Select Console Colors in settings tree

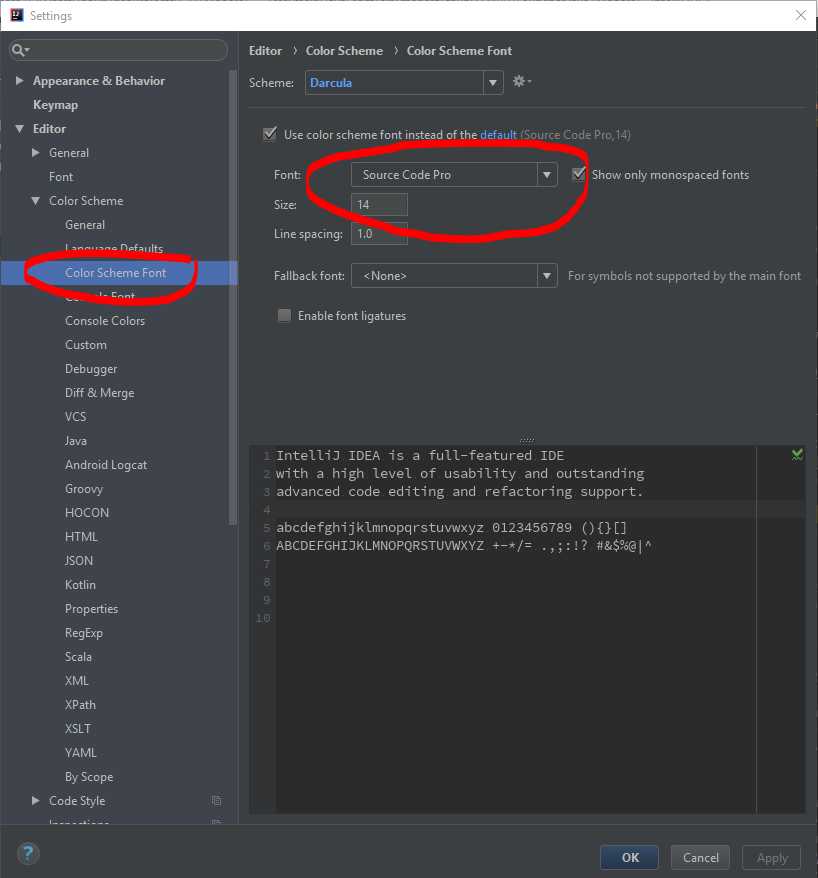tap(105, 321)
